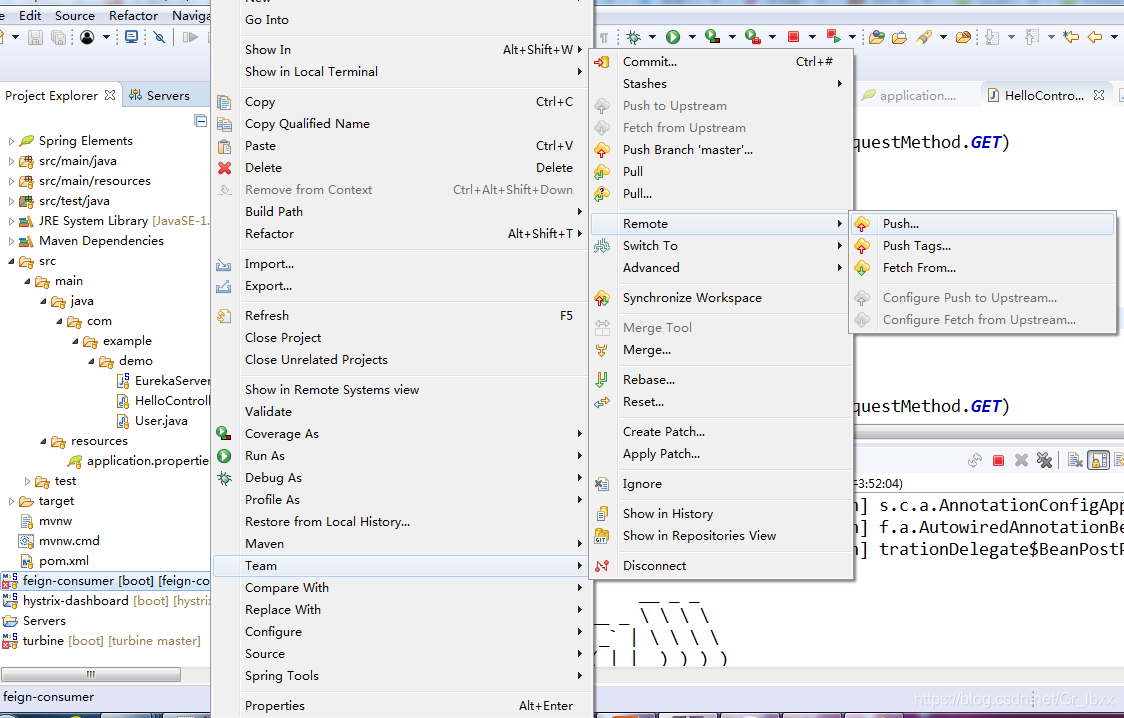Open the Source menu in menu bar
The height and width of the screenshot is (718, 1124).
[75, 15]
